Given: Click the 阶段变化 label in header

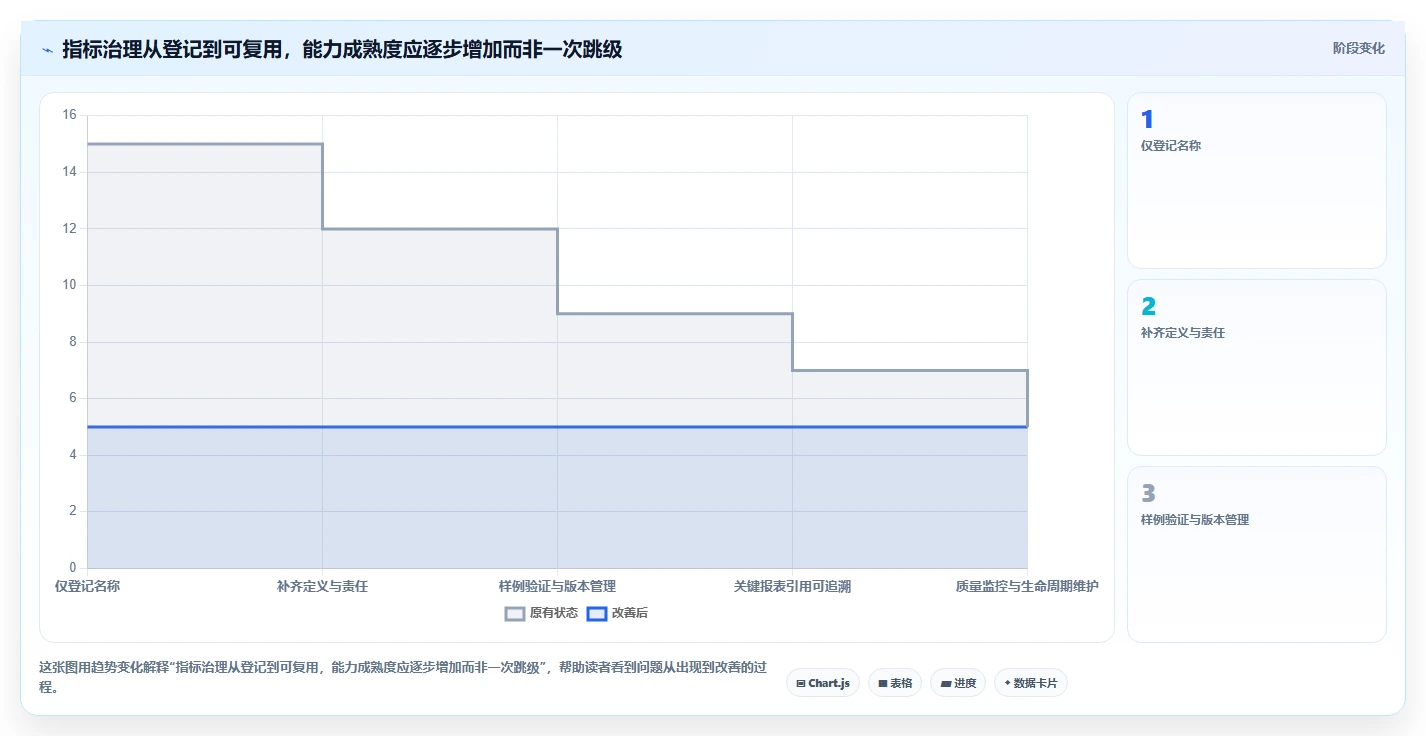Looking at the screenshot, I should 1359,48.
